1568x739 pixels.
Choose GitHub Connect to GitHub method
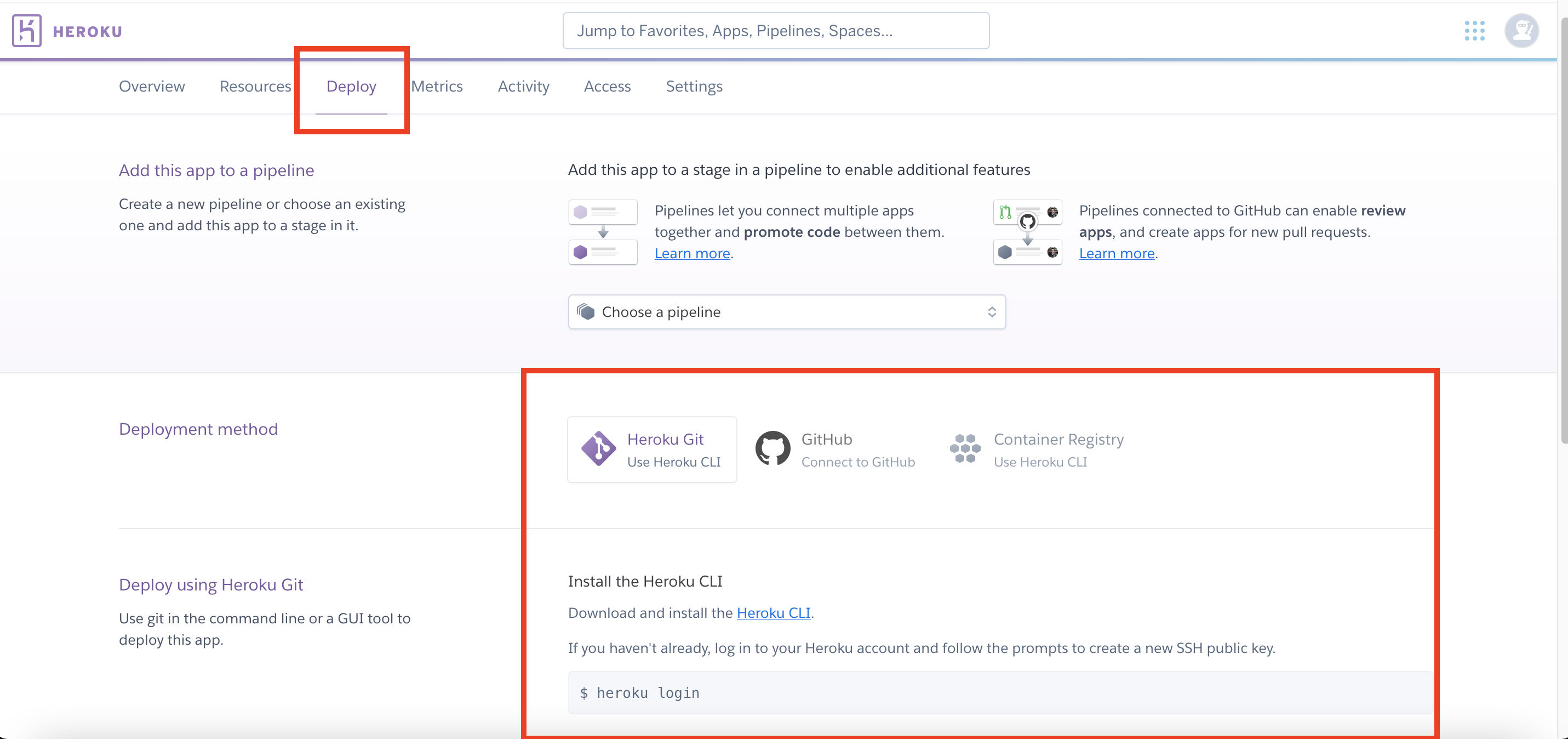click(x=835, y=450)
